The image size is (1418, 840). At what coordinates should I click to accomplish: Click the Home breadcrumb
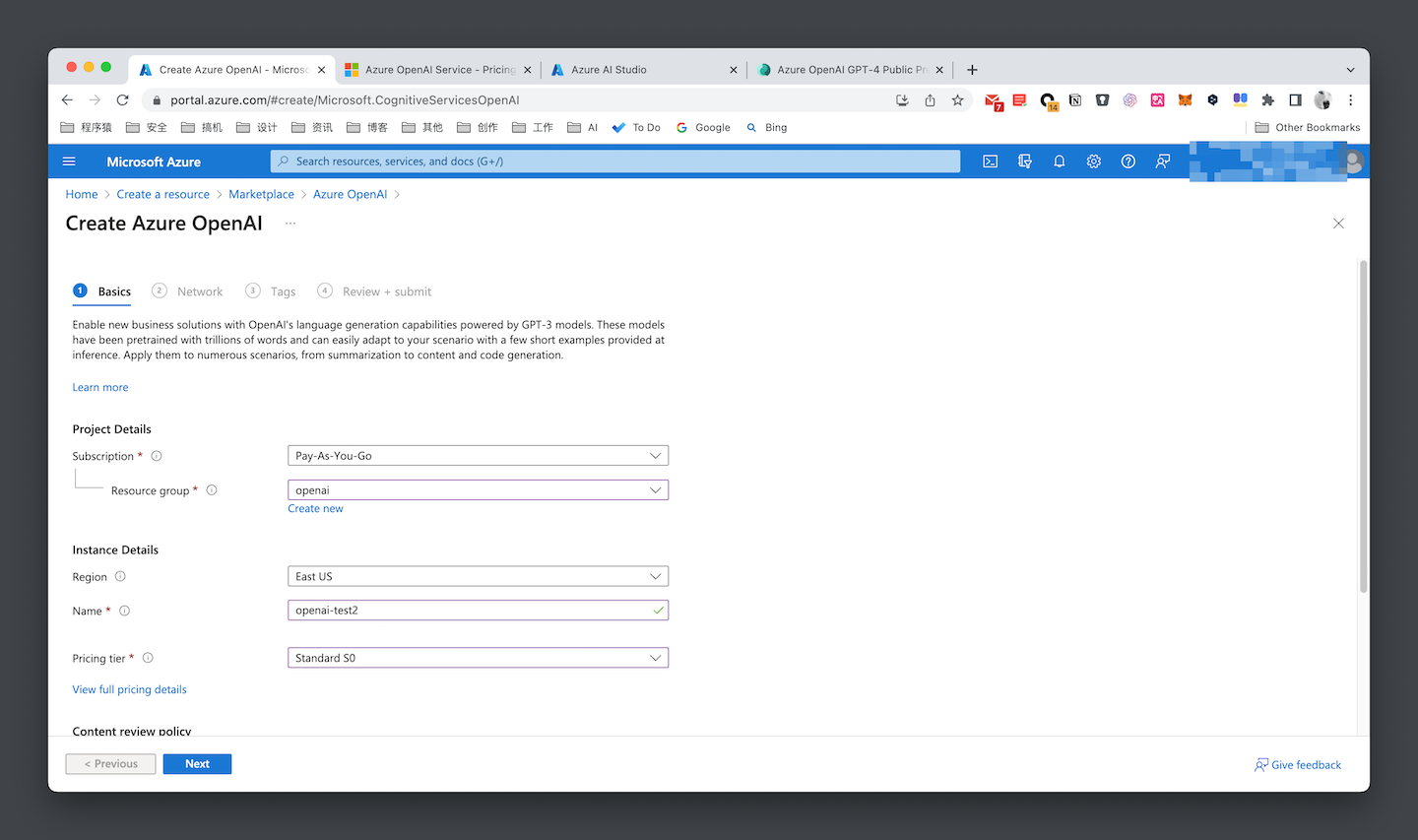pos(82,194)
